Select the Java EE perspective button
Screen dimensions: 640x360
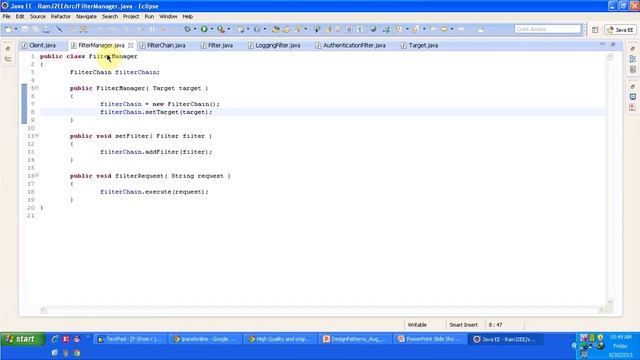tap(620, 30)
